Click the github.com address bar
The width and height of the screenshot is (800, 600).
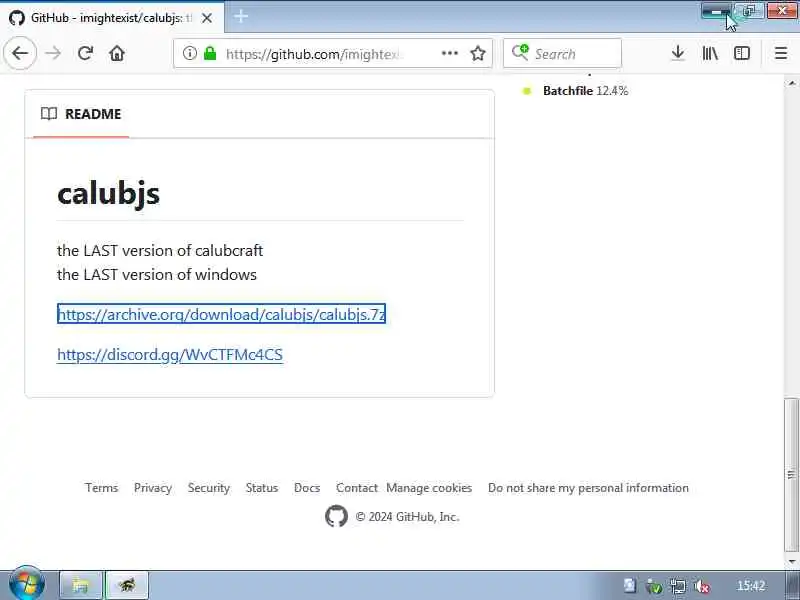coord(332,53)
